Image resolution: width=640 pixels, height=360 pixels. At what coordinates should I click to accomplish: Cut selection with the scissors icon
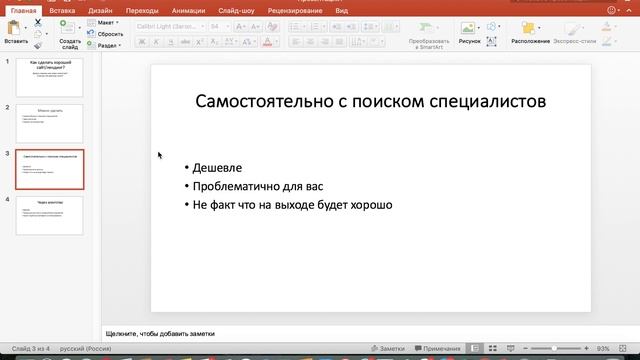pos(38,22)
